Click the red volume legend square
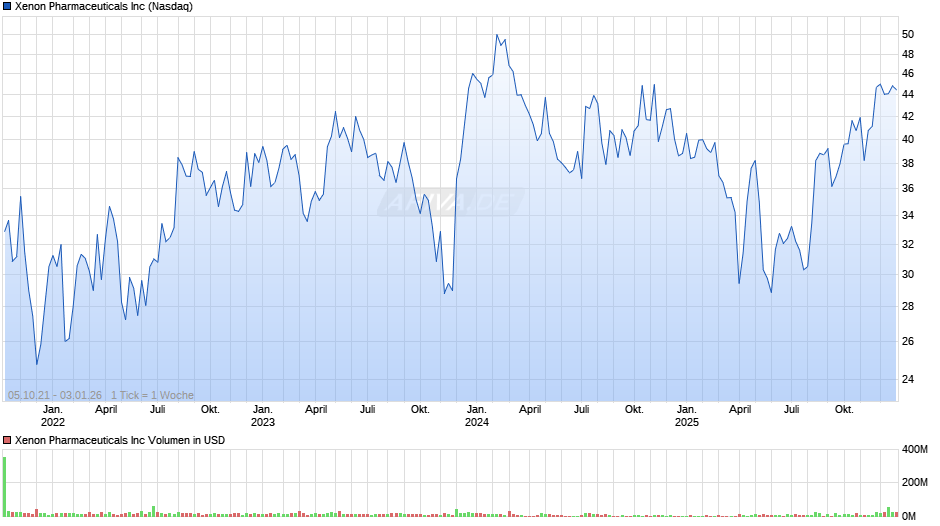This screenshot has height=526, width=940. [7, 440]
